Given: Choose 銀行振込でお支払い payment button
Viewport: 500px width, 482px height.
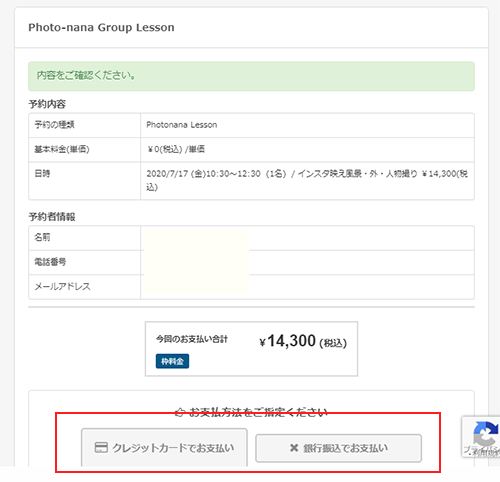Looking at the screenshot, I should coord(338,448).
